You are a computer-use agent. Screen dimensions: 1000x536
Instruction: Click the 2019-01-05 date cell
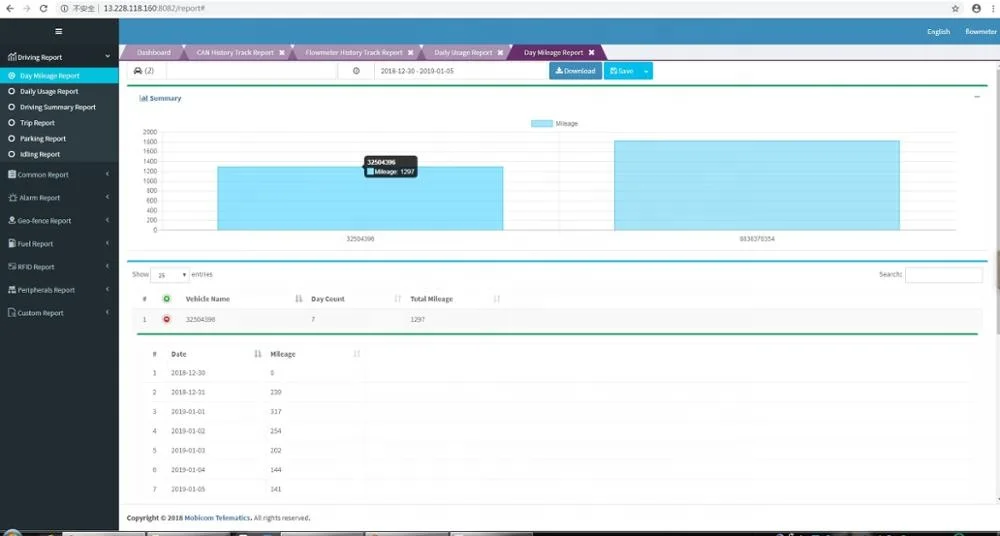click(188, 489)
